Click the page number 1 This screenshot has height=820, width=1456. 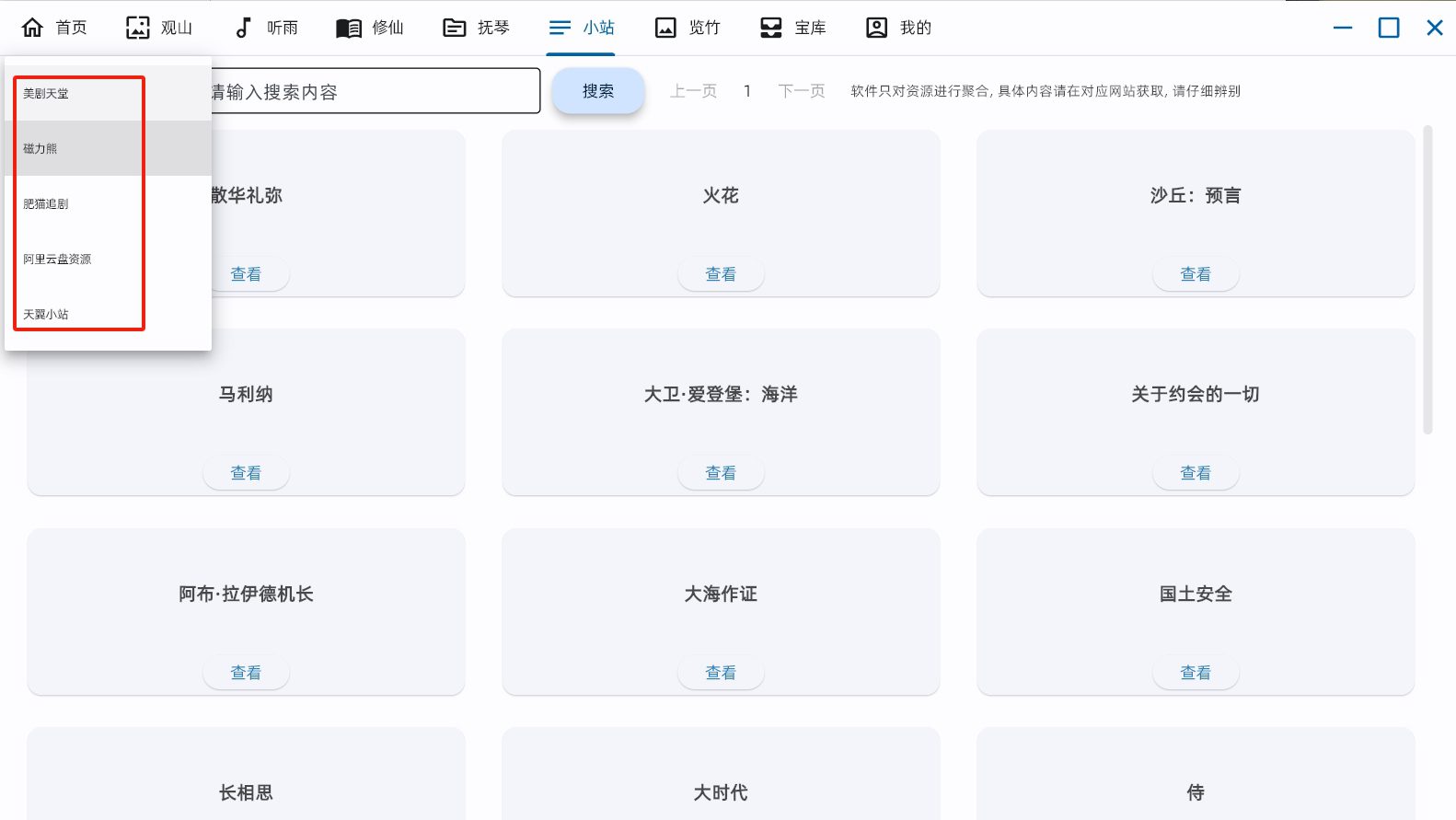(747, 91)
